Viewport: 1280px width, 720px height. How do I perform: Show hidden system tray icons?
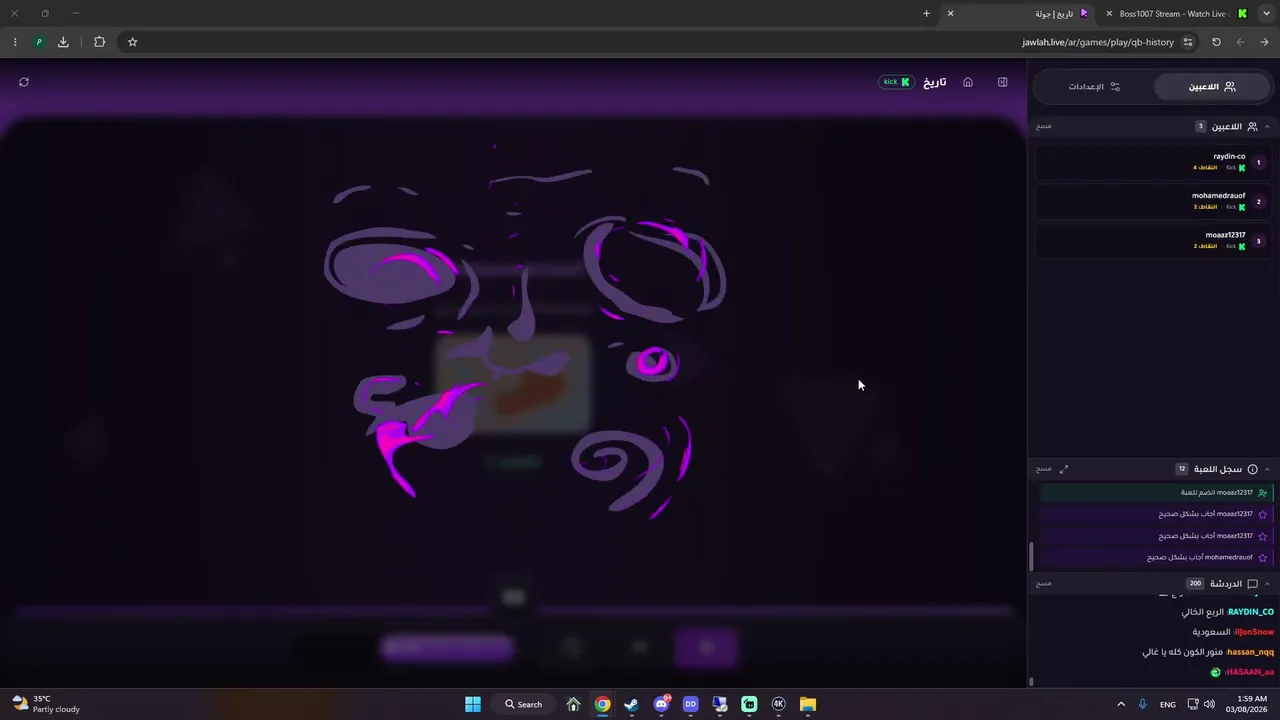[x=1120, y=704]
